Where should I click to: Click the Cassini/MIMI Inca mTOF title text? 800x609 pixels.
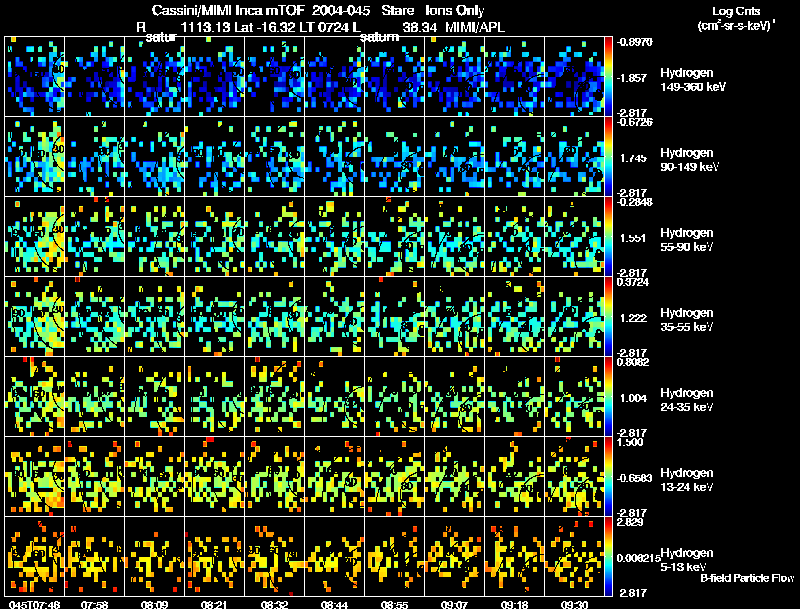pos(228,11)
